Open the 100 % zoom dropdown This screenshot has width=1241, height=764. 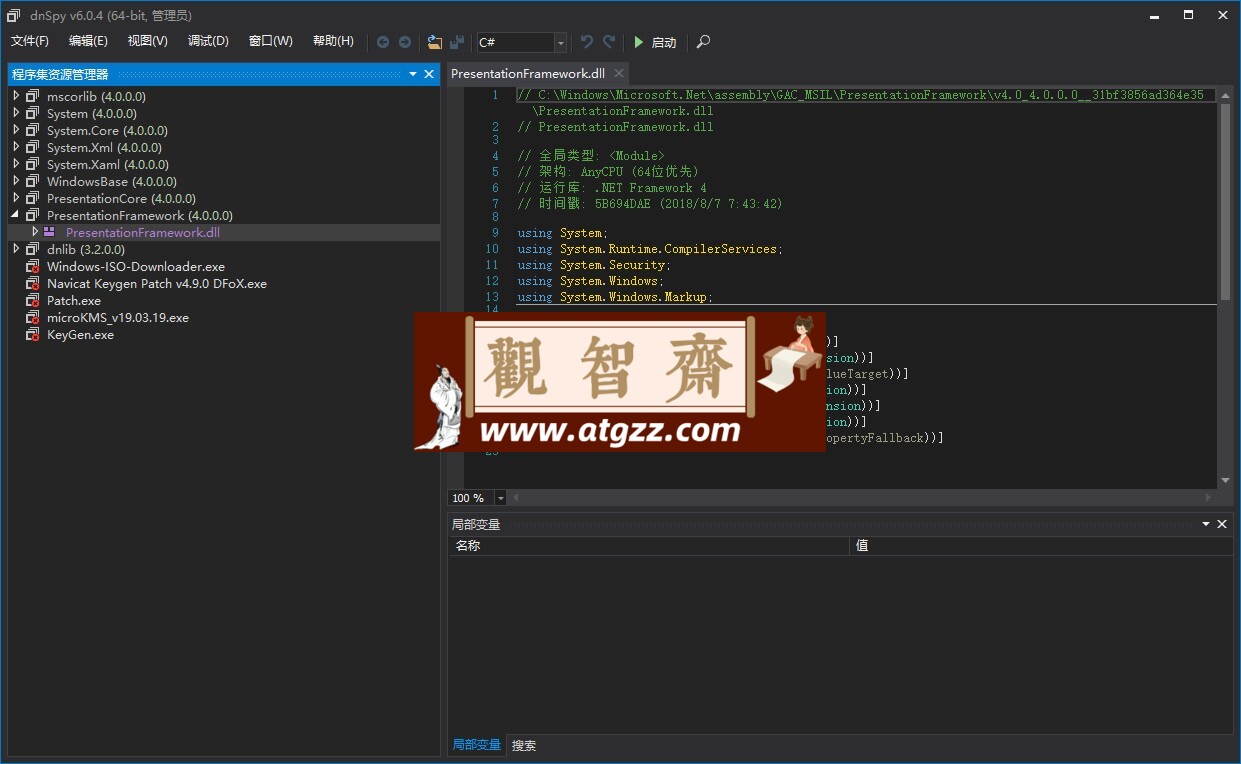click(500, 498)
